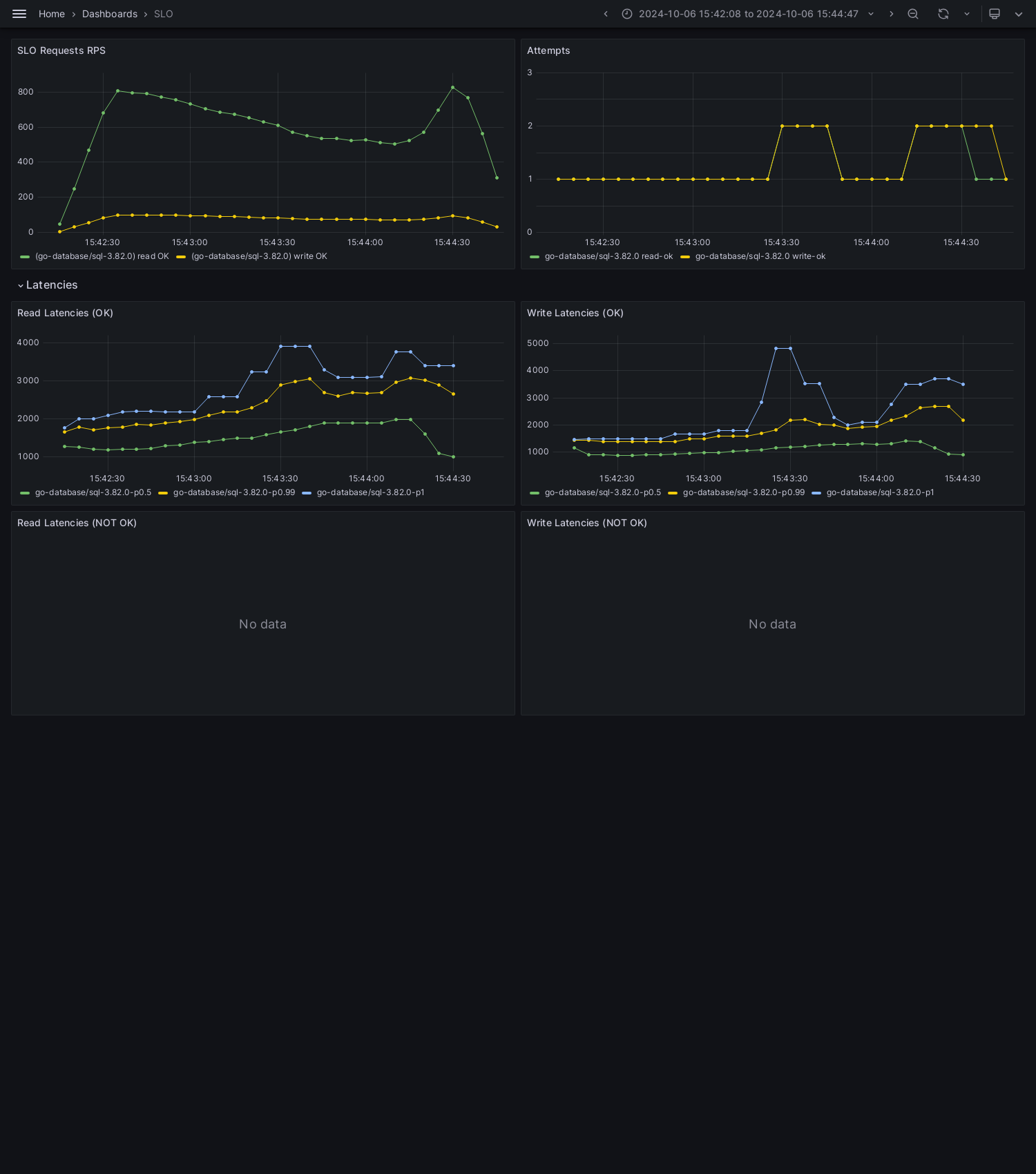This screenshot has width=1036, height=1174.
Task: Open Dashboards breadcrumb link
Action: tap(110, 14)
